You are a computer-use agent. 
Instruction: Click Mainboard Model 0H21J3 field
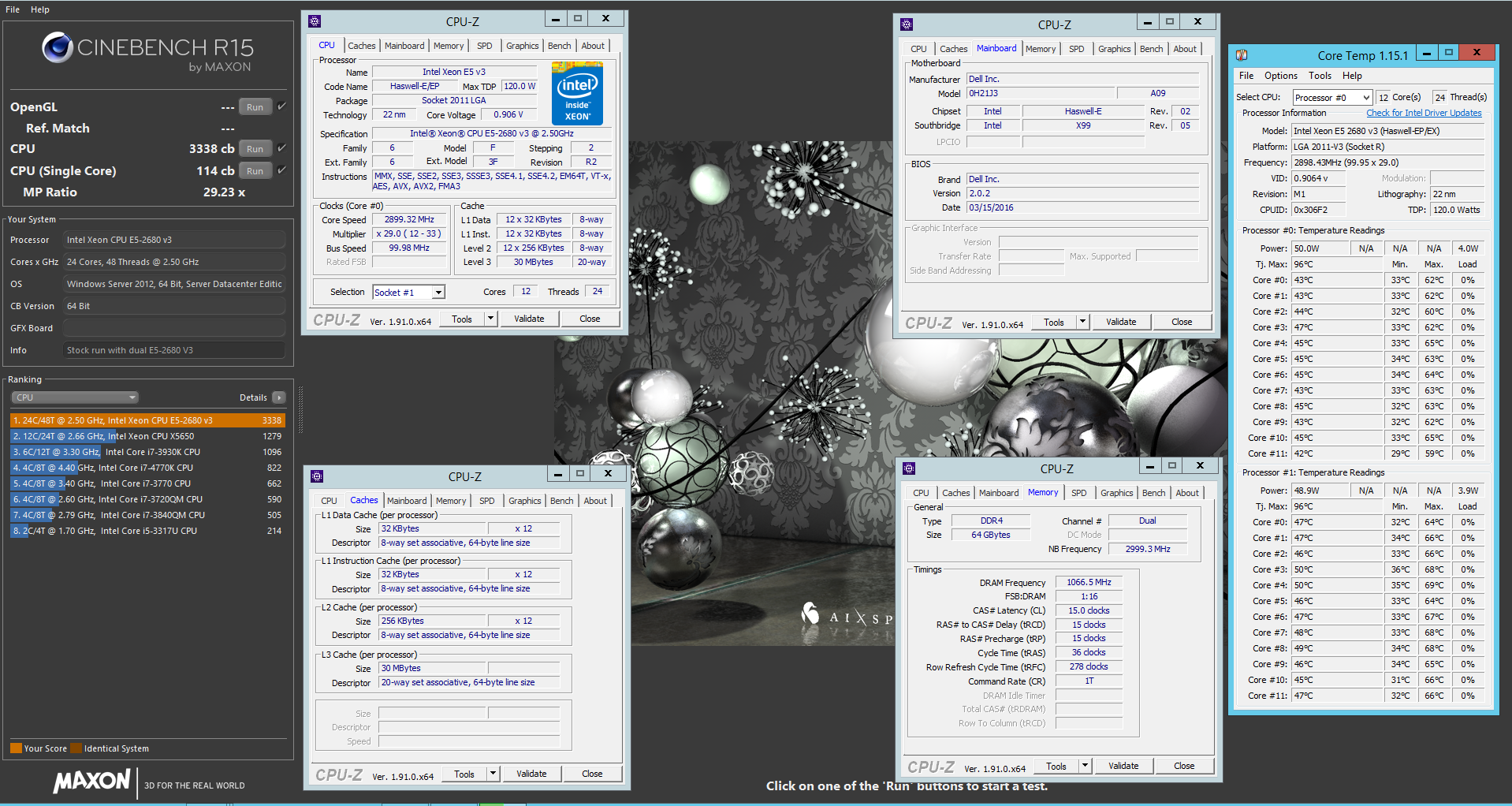pyautogui.click(x=1040, y=93)
